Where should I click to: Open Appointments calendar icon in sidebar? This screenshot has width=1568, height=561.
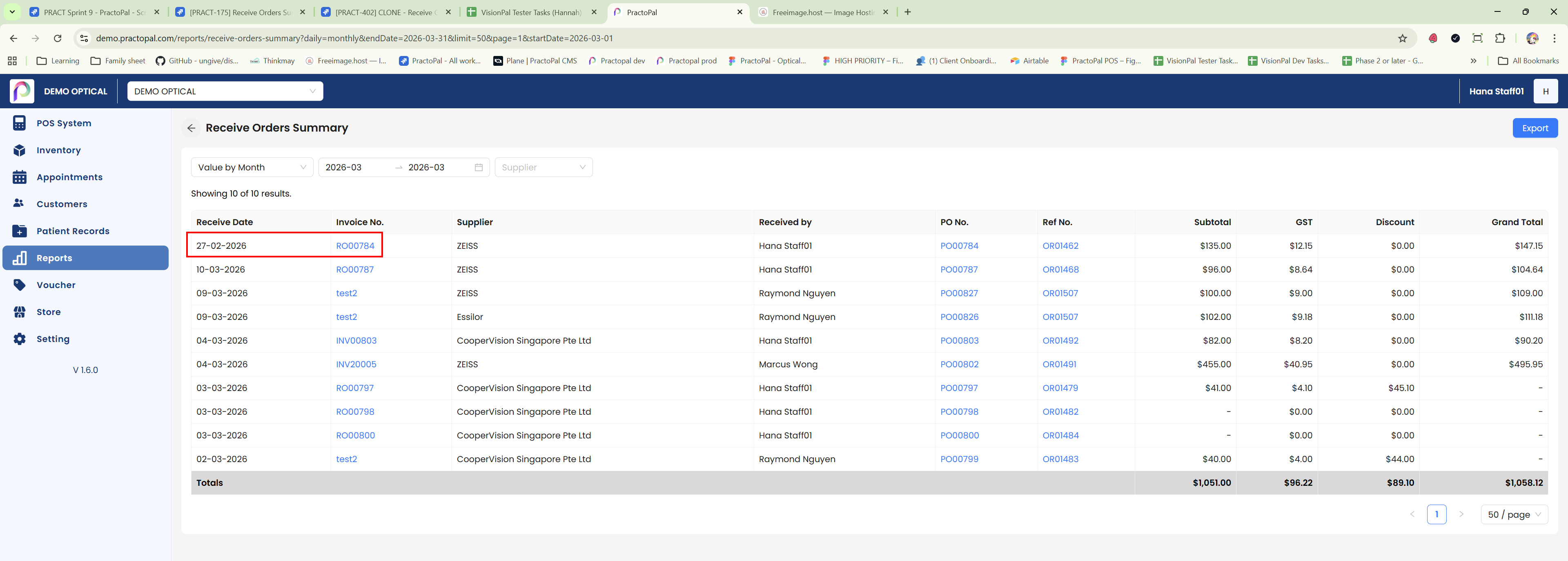pos(20,177)
